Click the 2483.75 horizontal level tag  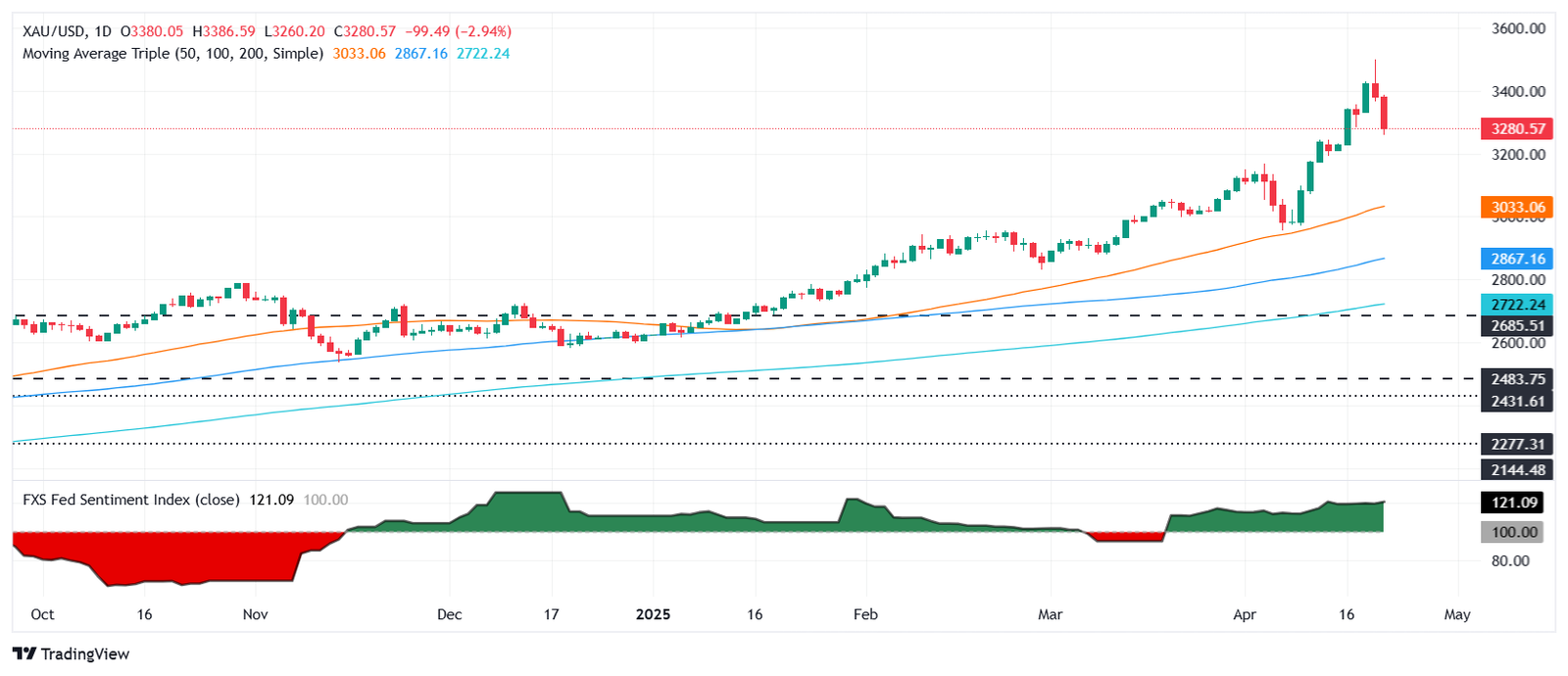pos(1517,378)
